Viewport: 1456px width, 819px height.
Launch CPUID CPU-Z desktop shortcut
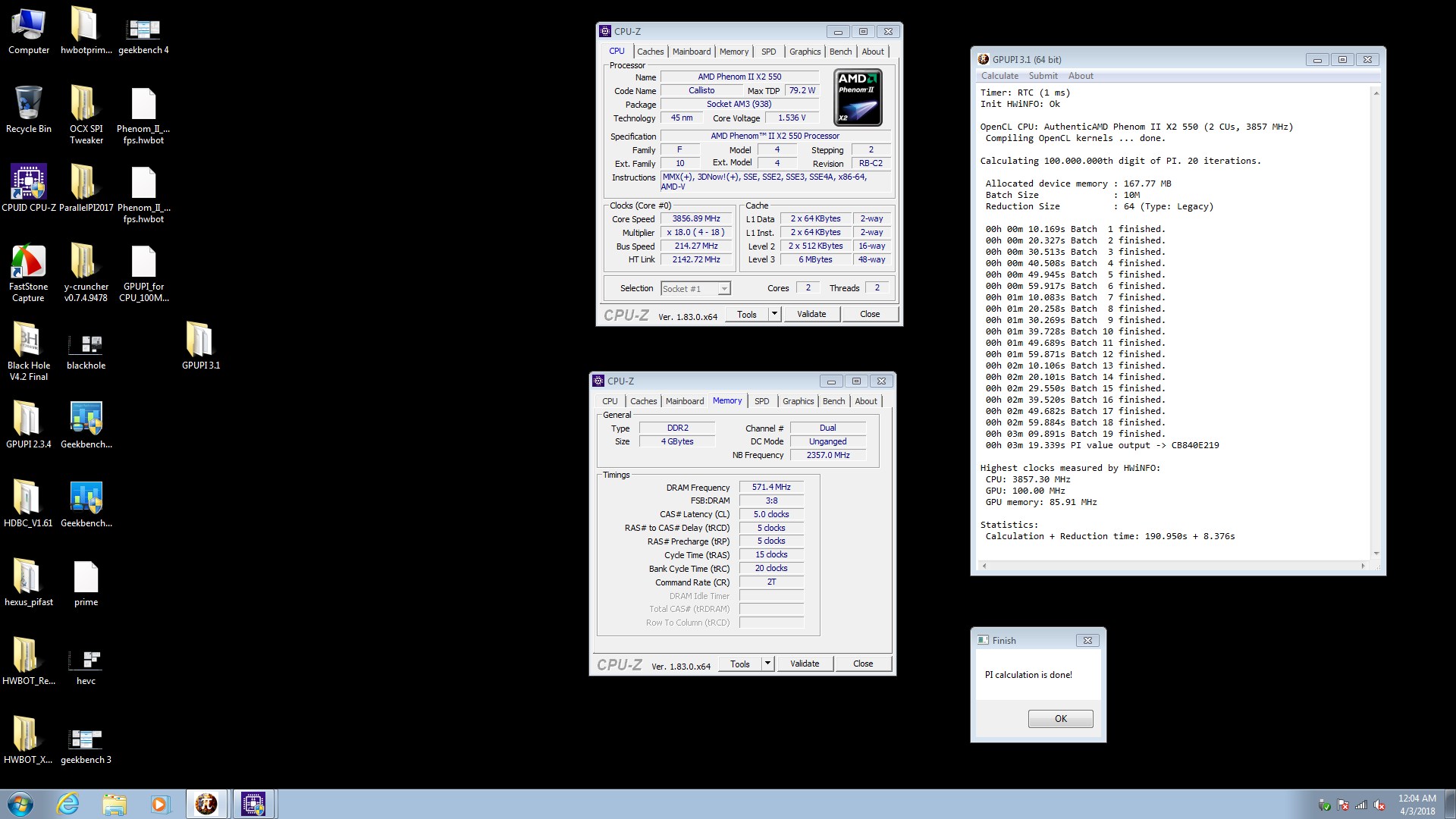pos(29,188)
